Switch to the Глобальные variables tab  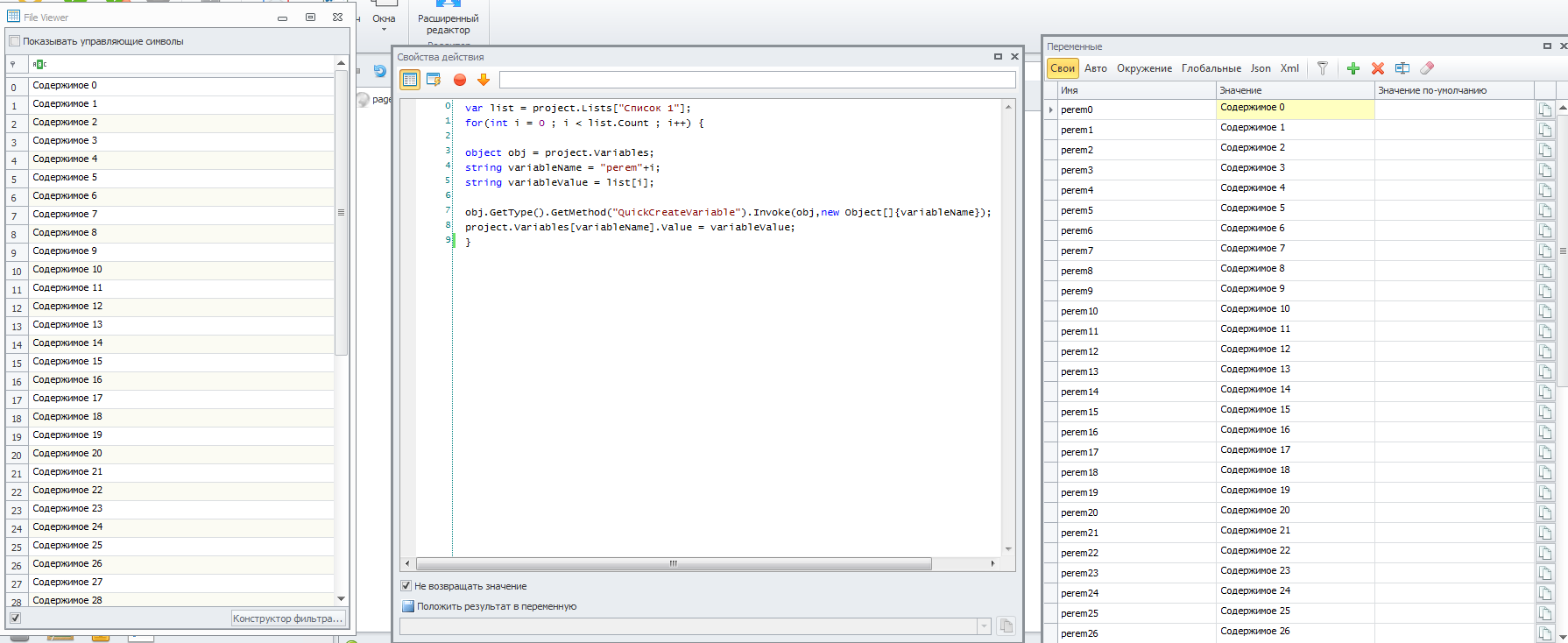coord(1211,68)
